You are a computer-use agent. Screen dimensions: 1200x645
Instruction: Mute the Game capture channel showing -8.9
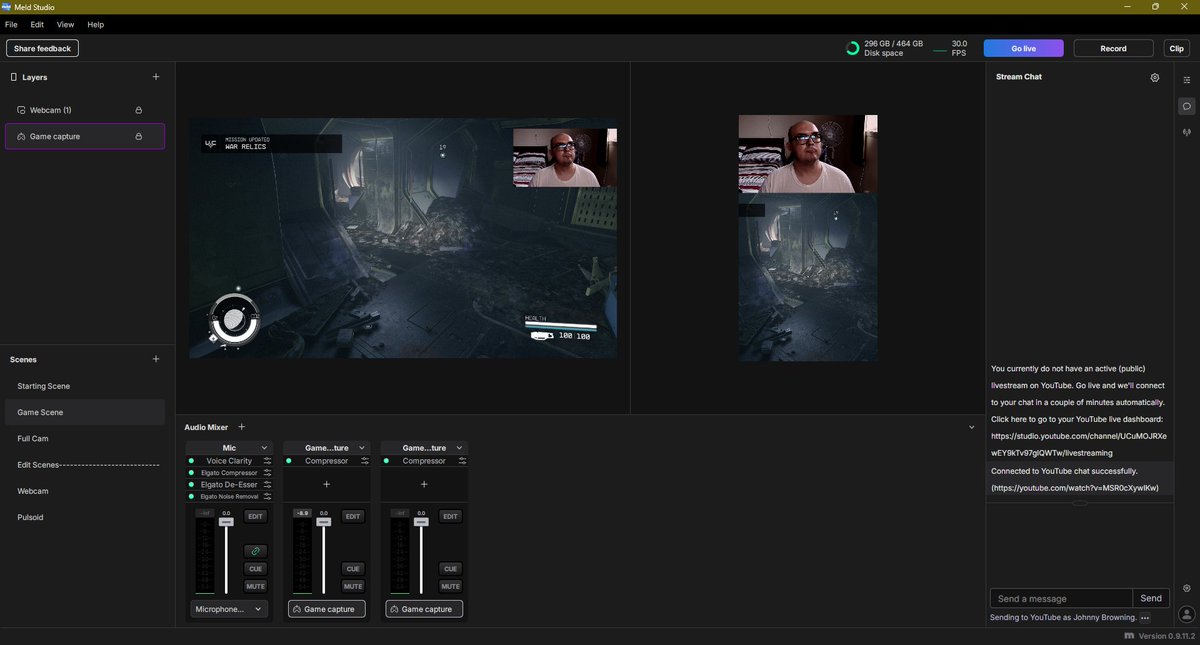click(x=353, y=586)
